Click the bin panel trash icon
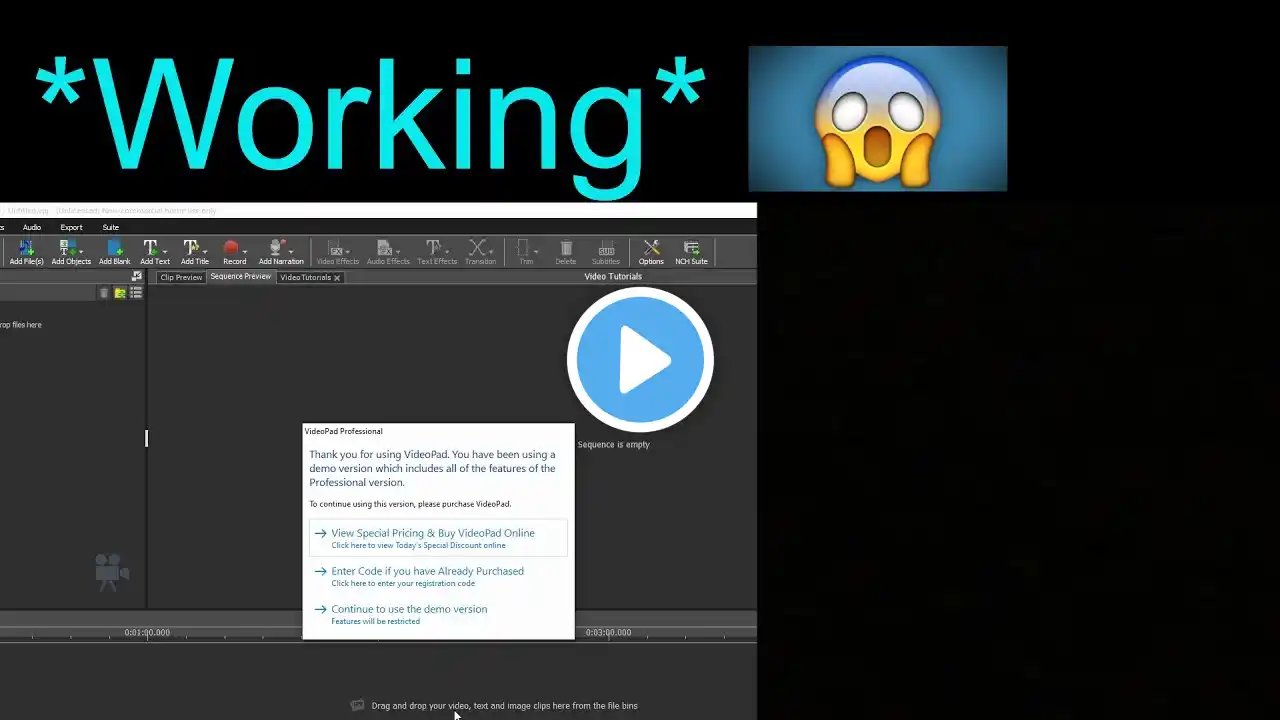Screen dimensions: 1280x720 point(104,293)
